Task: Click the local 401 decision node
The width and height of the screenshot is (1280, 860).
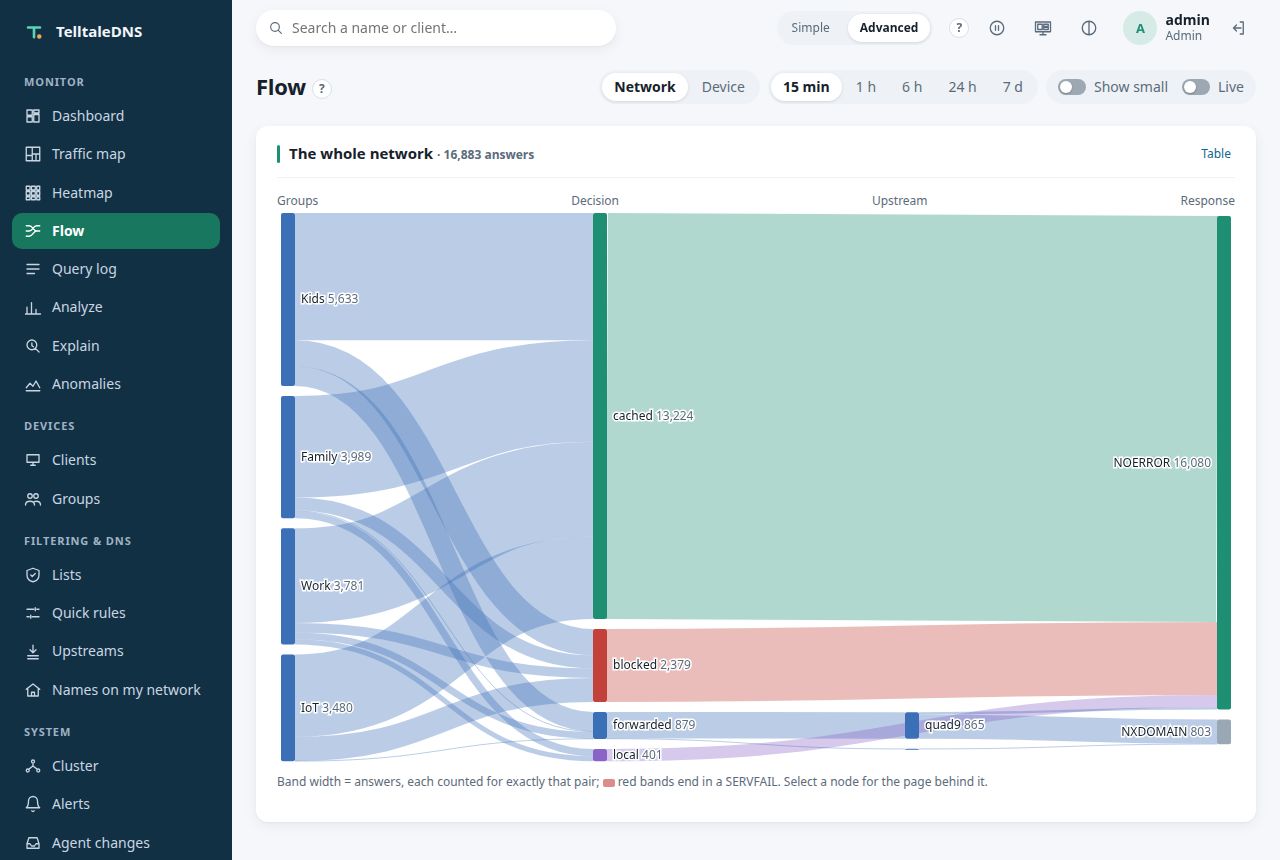Action: [600, 755]
